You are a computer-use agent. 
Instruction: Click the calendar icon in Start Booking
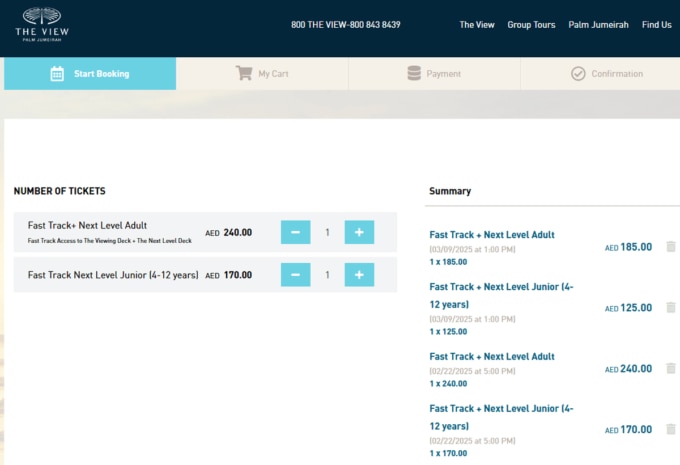(57, 73)
